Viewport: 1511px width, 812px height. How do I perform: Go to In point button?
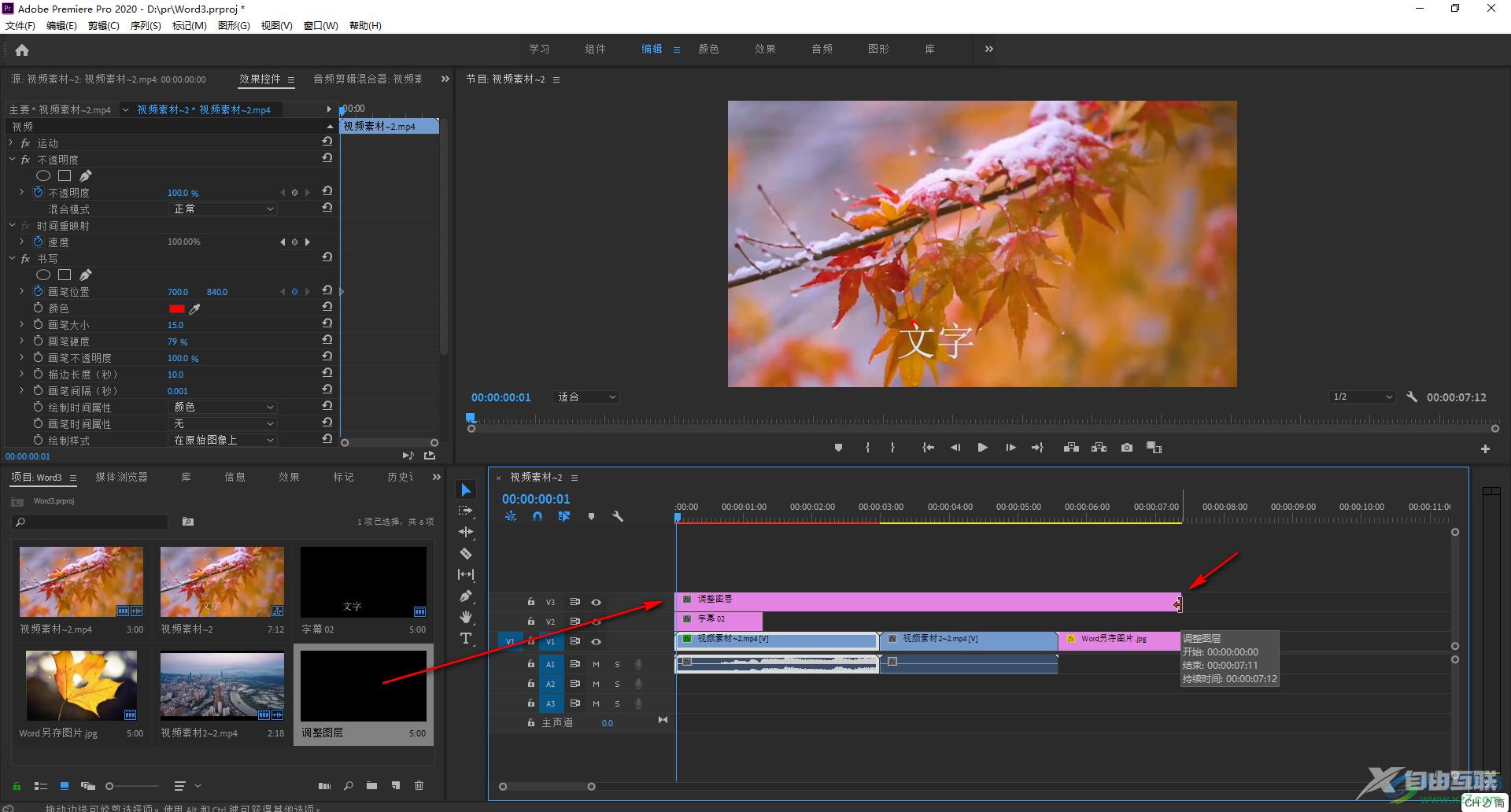tap(928, 448)
